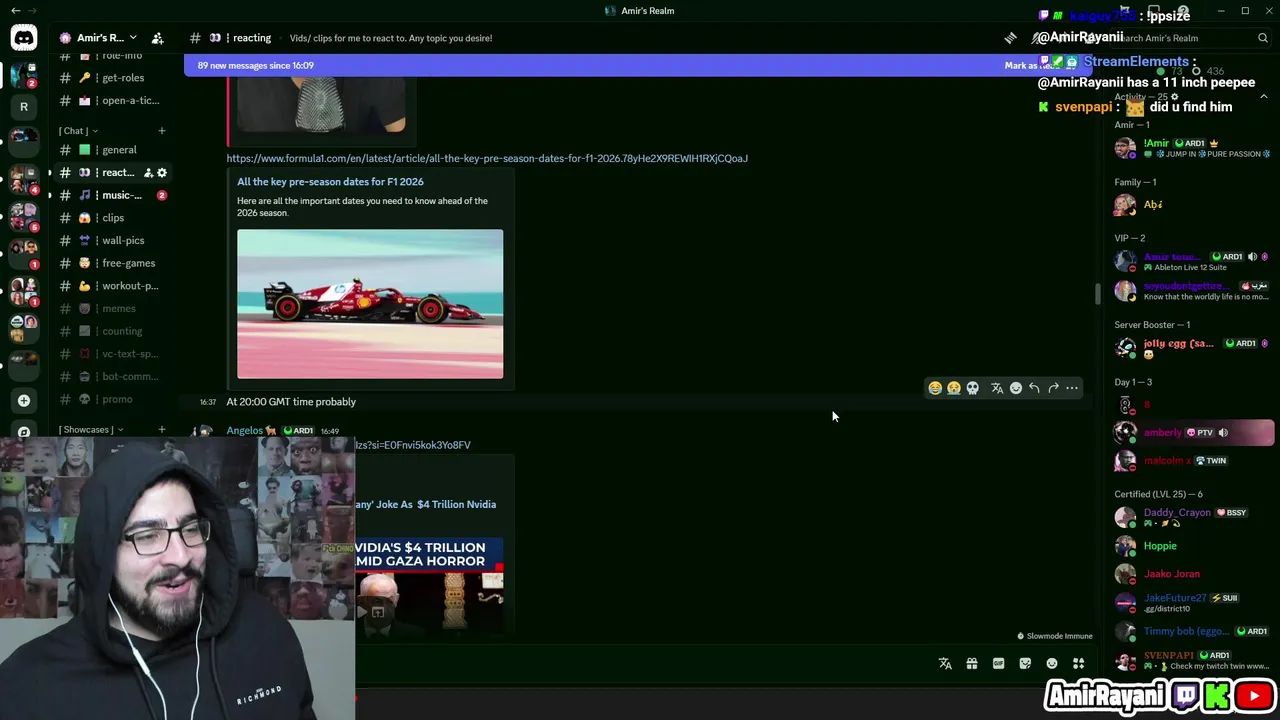Viewport: 1280px width, 720px height.
Task: Click the 'At 20:00 GMT time probably' message
Action: (291, 402)
